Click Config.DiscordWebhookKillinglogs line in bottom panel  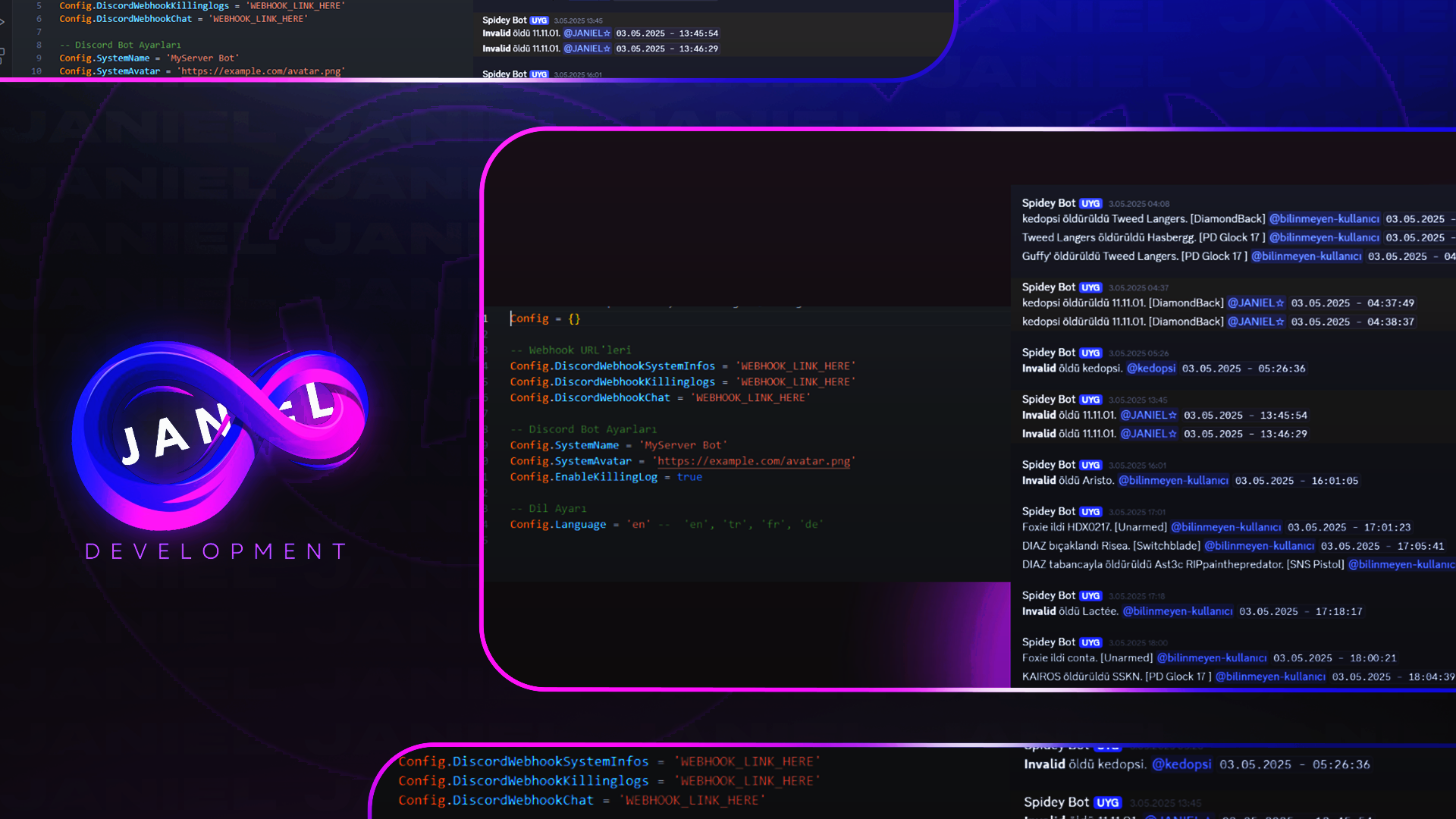click(x=609, y=781)
